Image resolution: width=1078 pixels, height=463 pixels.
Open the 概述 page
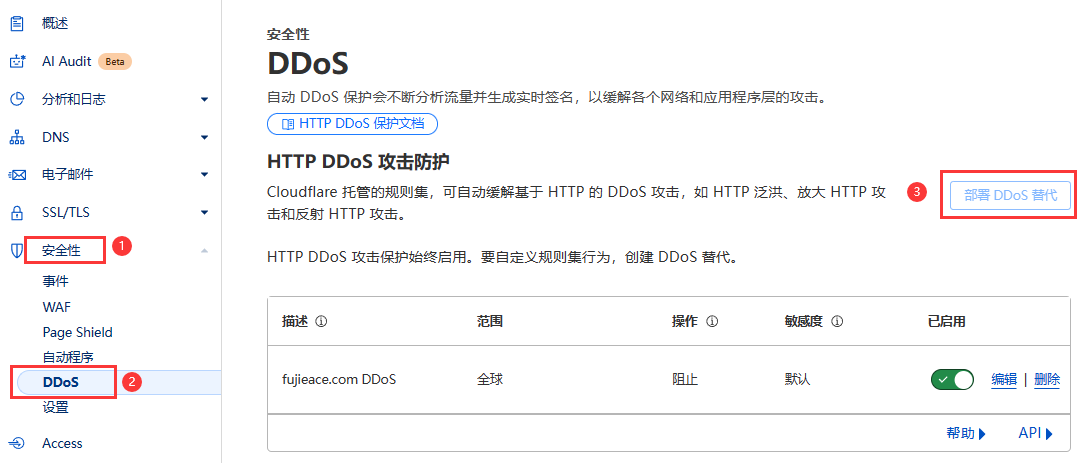55,24
